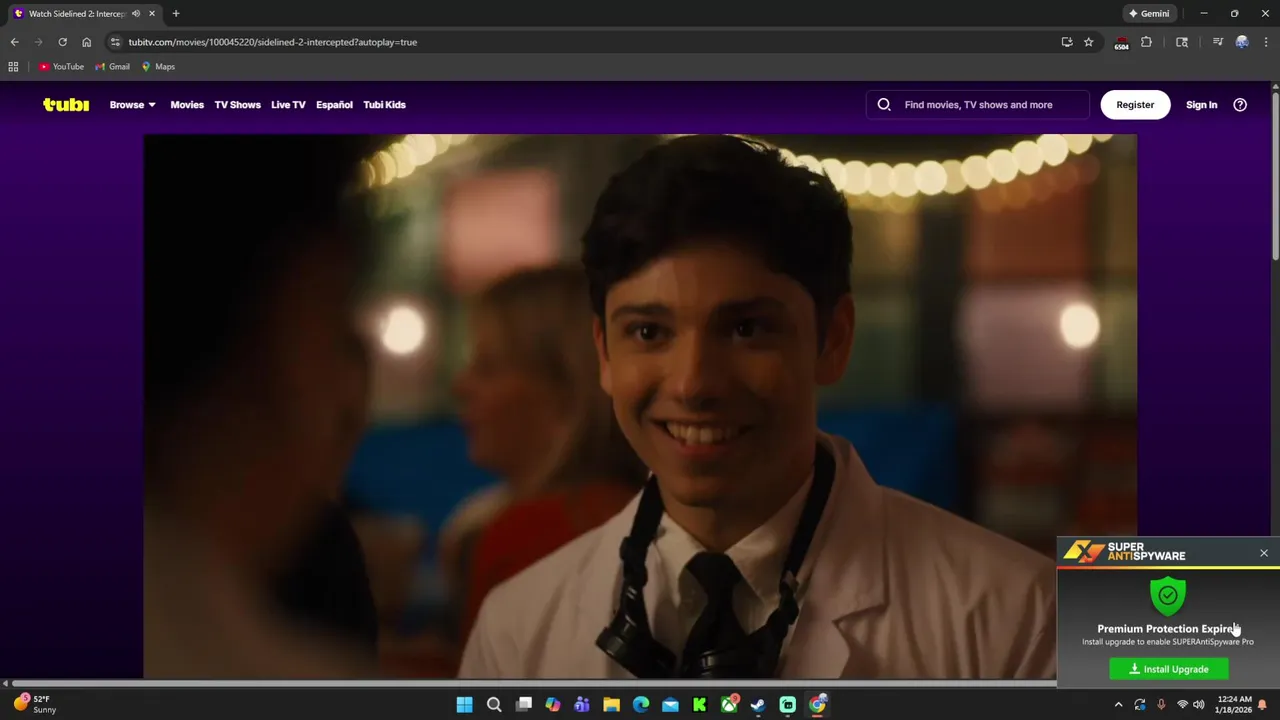Screen dimensions: 1280x720
Task: Open the weather widget showing 52°F Sunny
Action: pyautogui.click(x=34, y=704)
